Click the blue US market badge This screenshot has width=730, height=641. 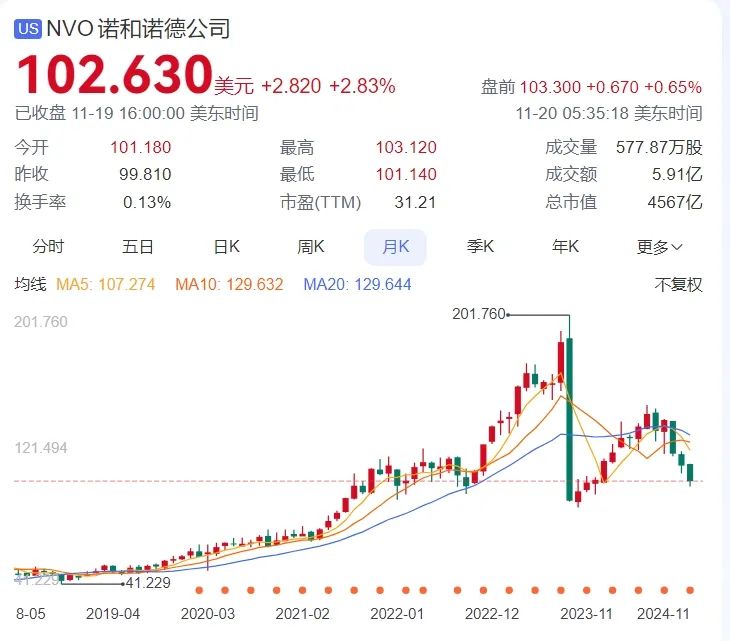pos(28,29)
